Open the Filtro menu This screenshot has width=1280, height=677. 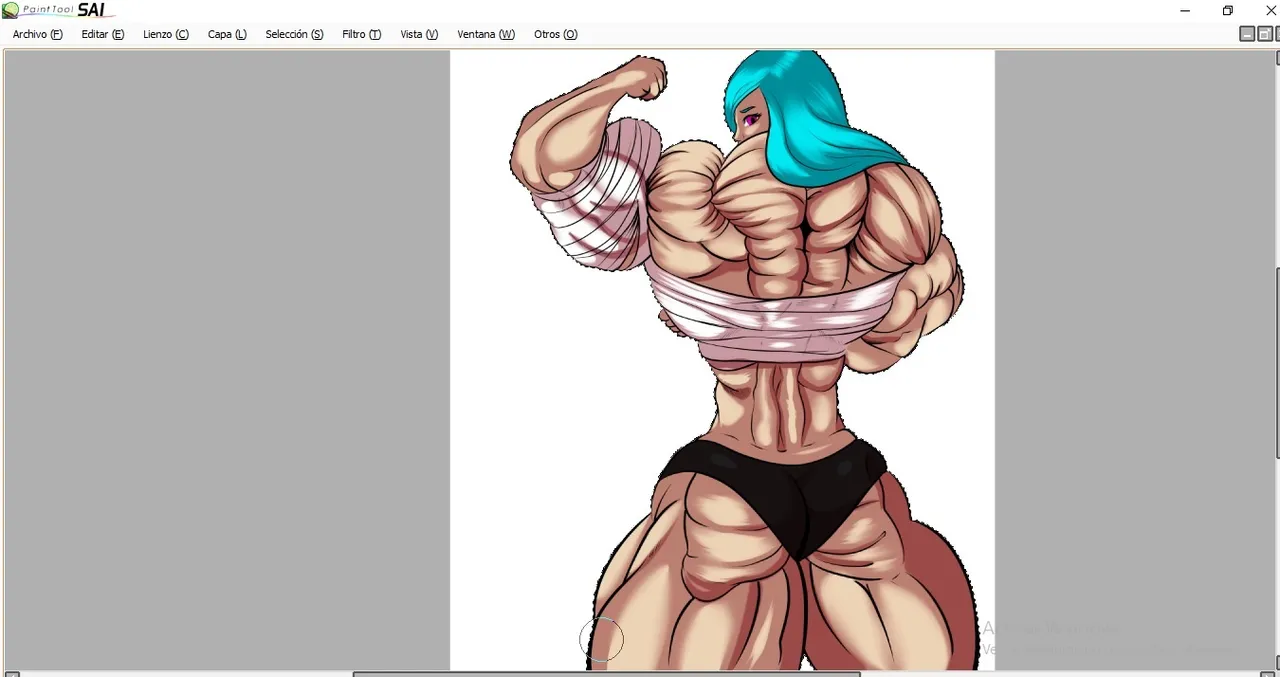pyautogui.click(x=361, y=34)
